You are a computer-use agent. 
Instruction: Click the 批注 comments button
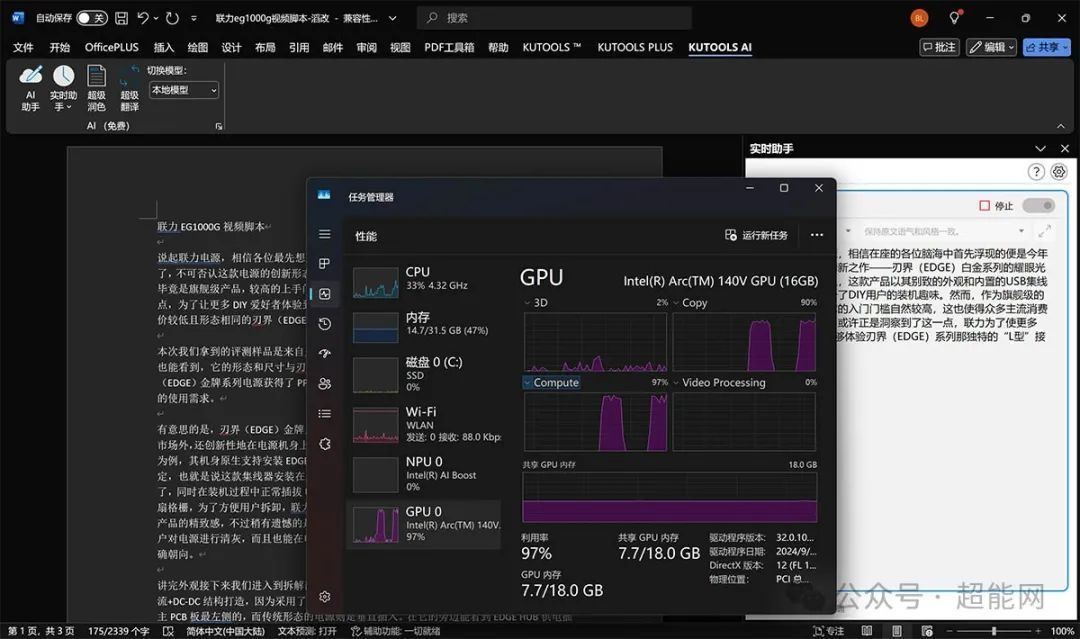click(939, 47)
